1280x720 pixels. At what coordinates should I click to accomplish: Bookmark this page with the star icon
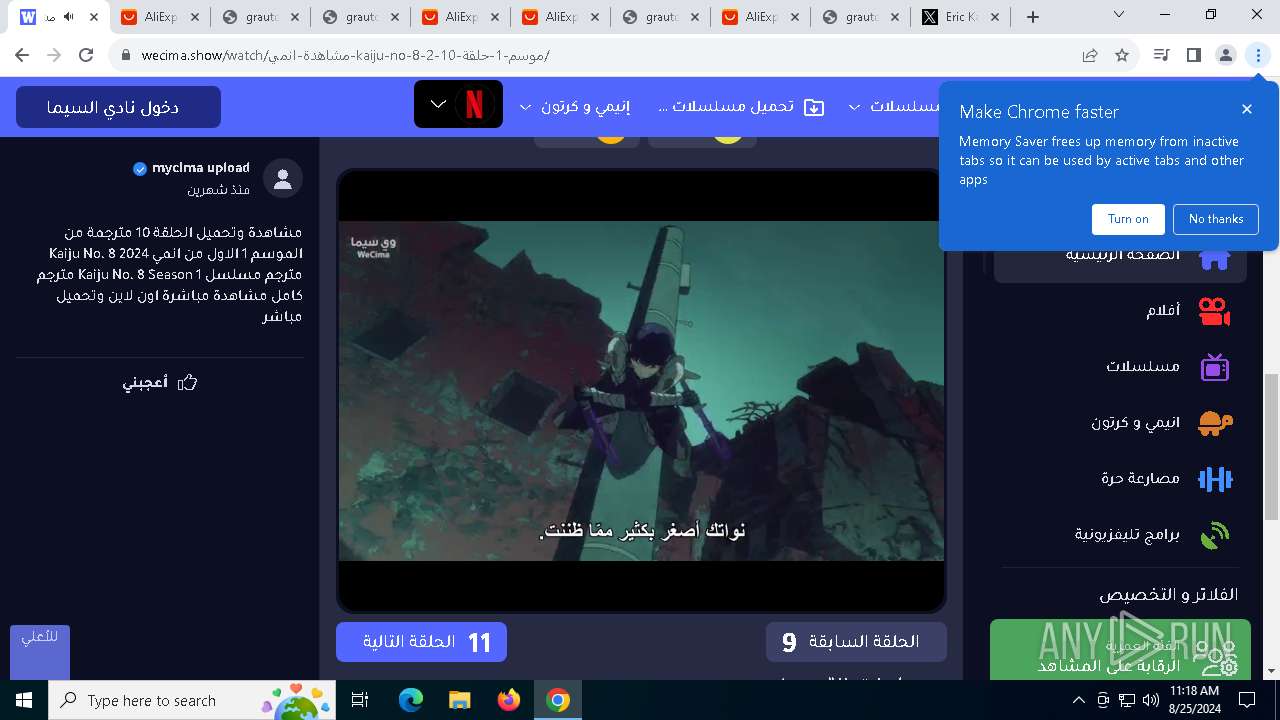(1122, 55)
